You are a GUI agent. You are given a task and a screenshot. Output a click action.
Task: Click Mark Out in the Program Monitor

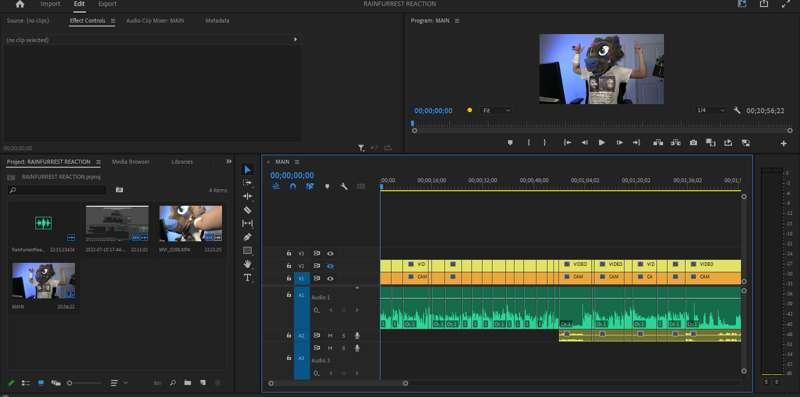tap(545, 143)
